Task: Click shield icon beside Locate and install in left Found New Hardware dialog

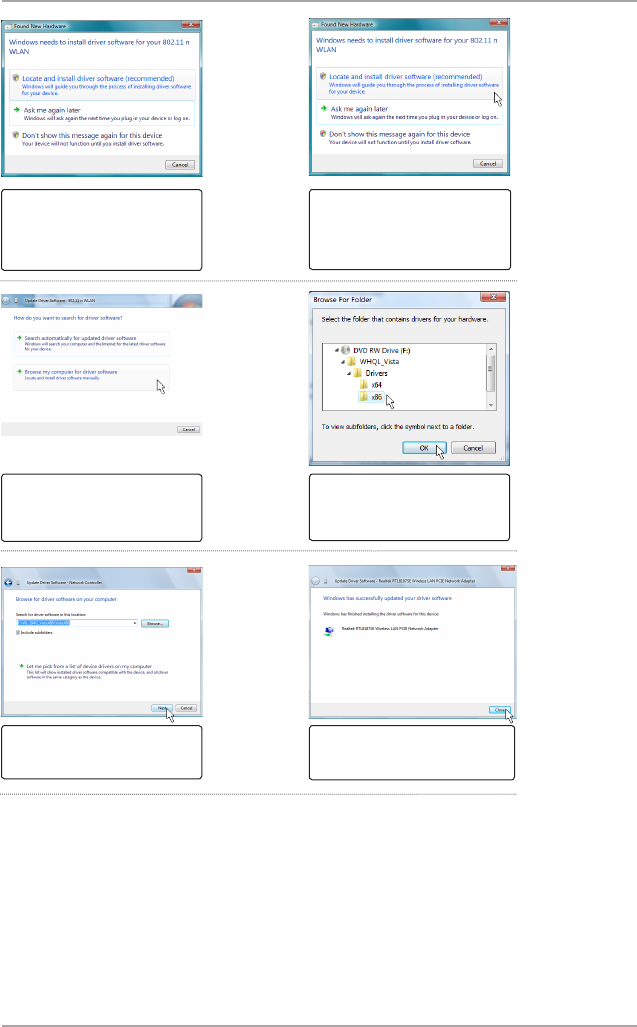Action: click(16, 78)
